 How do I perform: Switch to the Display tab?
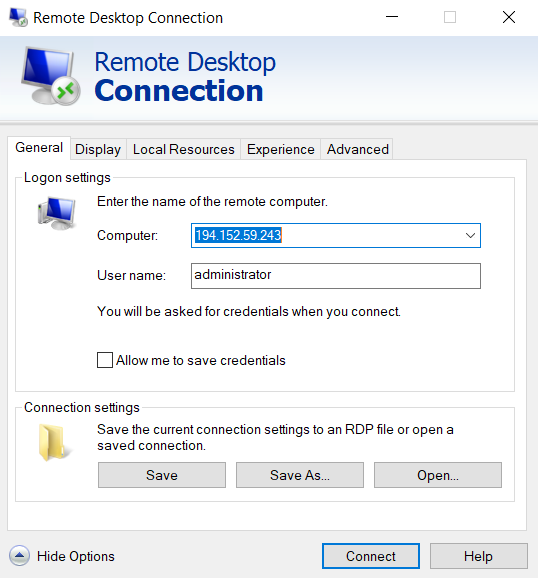pyautogui.click(x=98, y=149)
